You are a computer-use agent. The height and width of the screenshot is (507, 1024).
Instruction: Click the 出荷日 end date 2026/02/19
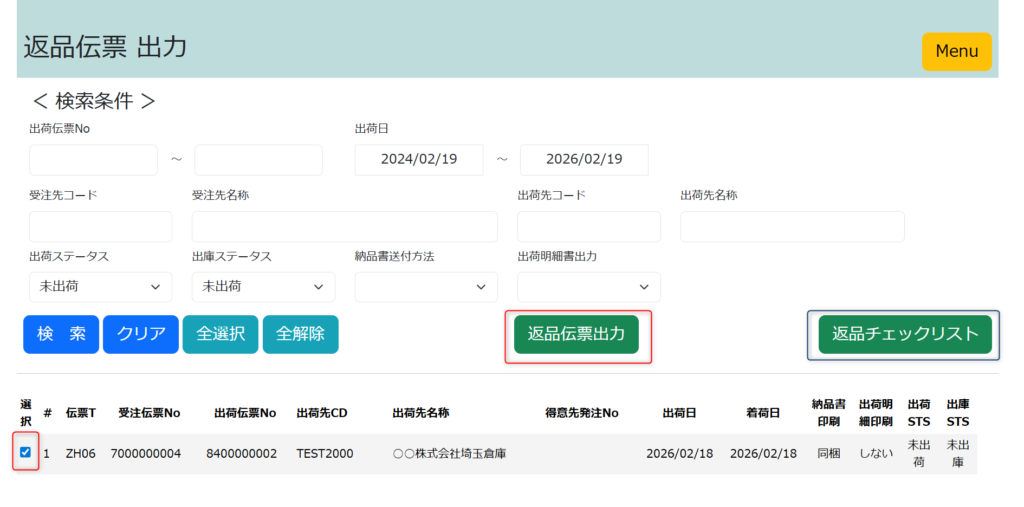(584, 160)
